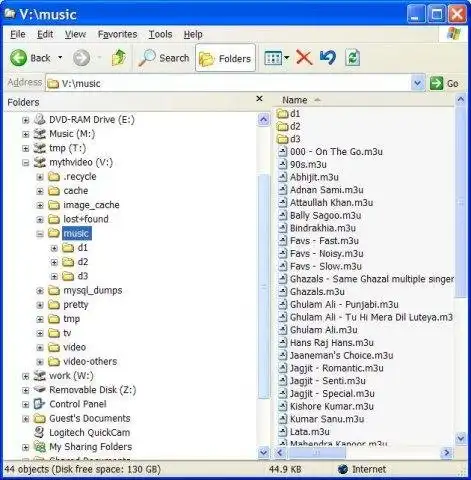Open the Search pane
The image size is (471, 480).
coord(164,58)
